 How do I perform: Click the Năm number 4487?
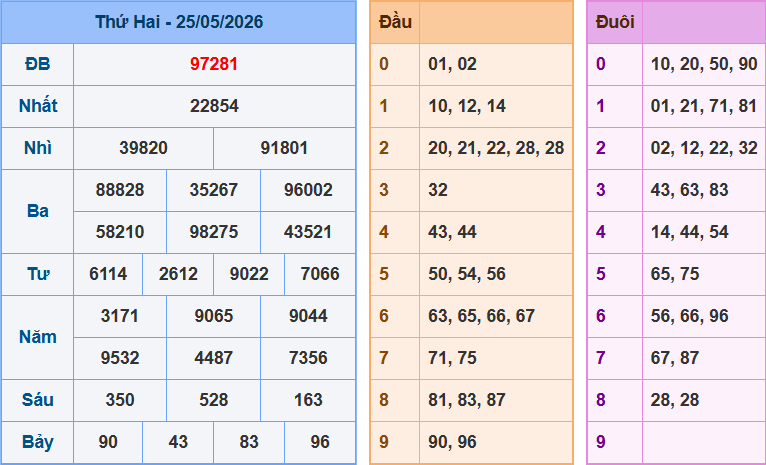pos(213,358)
